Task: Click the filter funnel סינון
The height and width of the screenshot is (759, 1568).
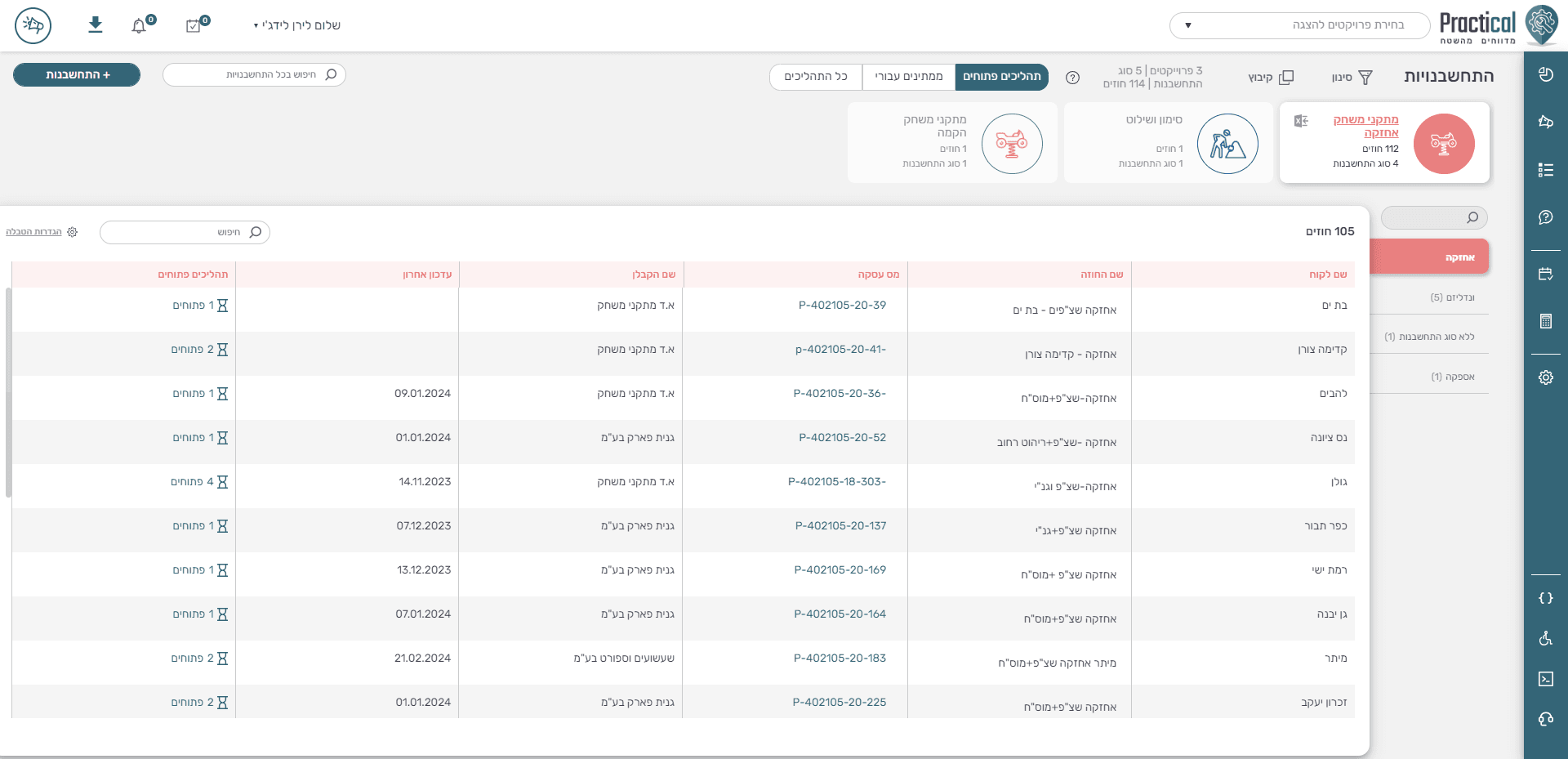Action: 1352,78
